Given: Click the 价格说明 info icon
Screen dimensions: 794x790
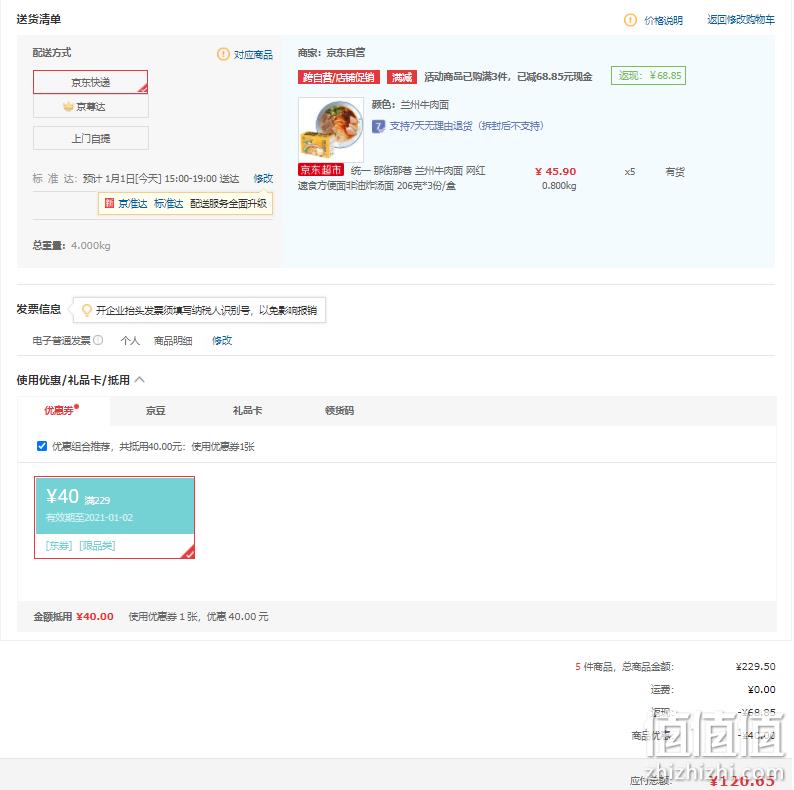Looking at the screenshot, I should click(x=630, y=20).
